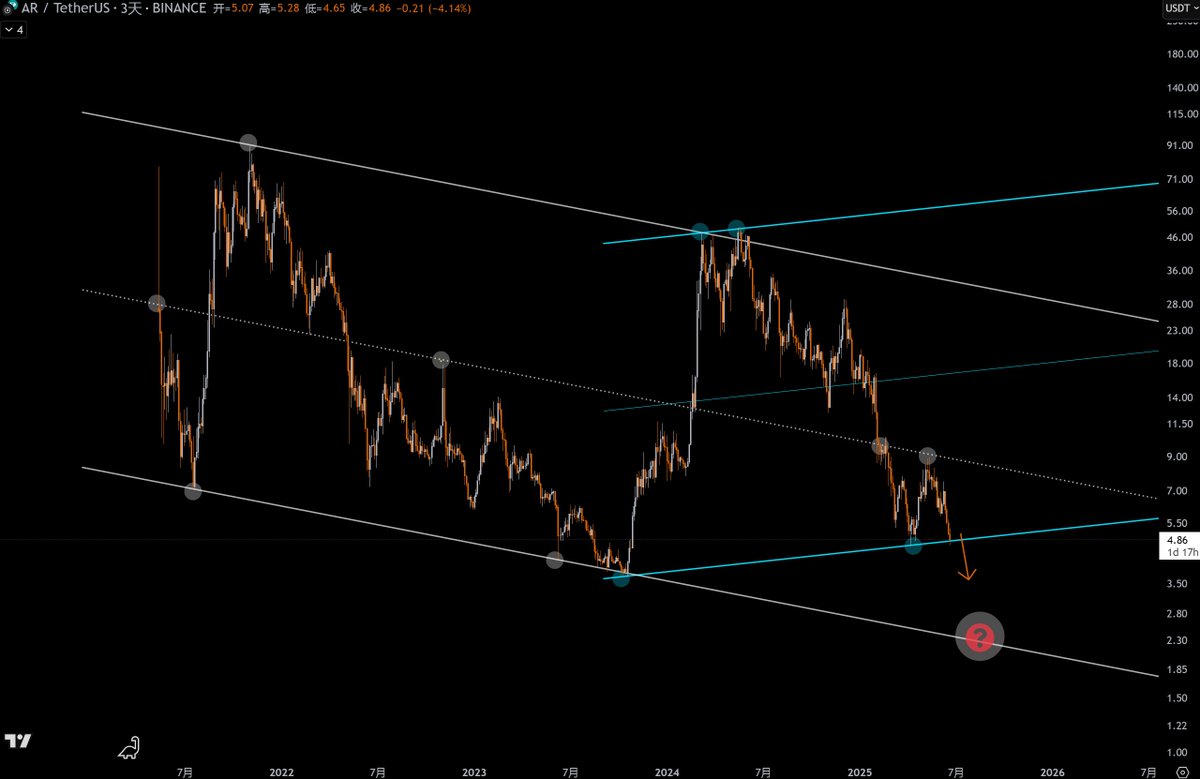Viewport: 1200px width, 779px height.
Task: Click the 71.00 price axis label
Action: point(1180,180)
